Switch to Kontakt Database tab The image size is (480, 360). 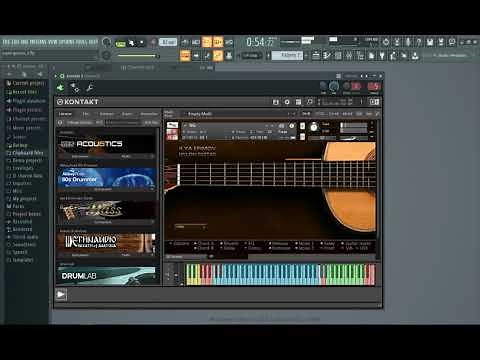[107, 114]
